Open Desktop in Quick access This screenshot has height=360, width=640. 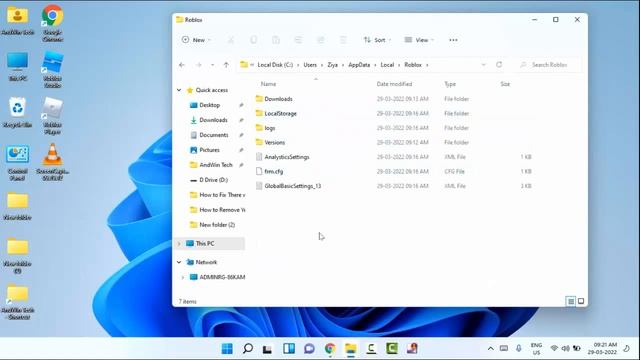(209, 105)
